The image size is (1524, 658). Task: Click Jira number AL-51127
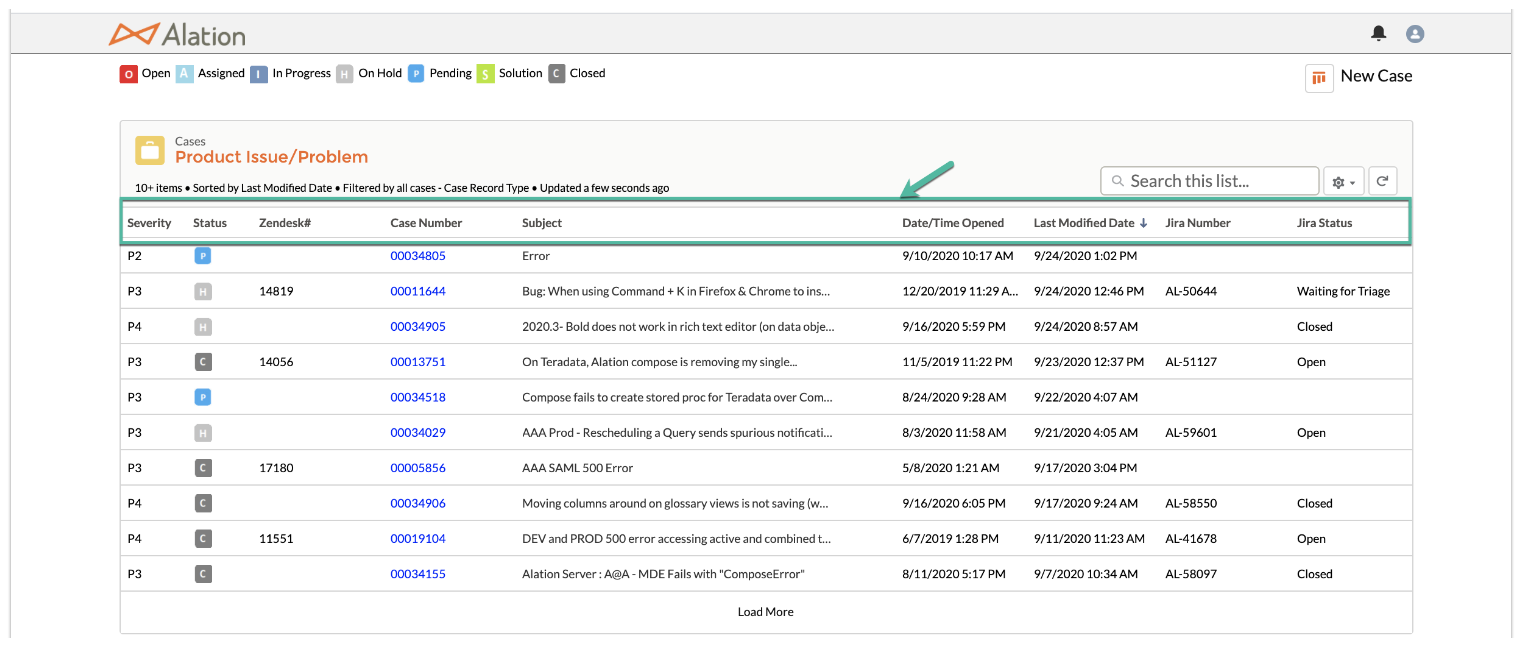pyautogui.click(x=1191, y=362)
